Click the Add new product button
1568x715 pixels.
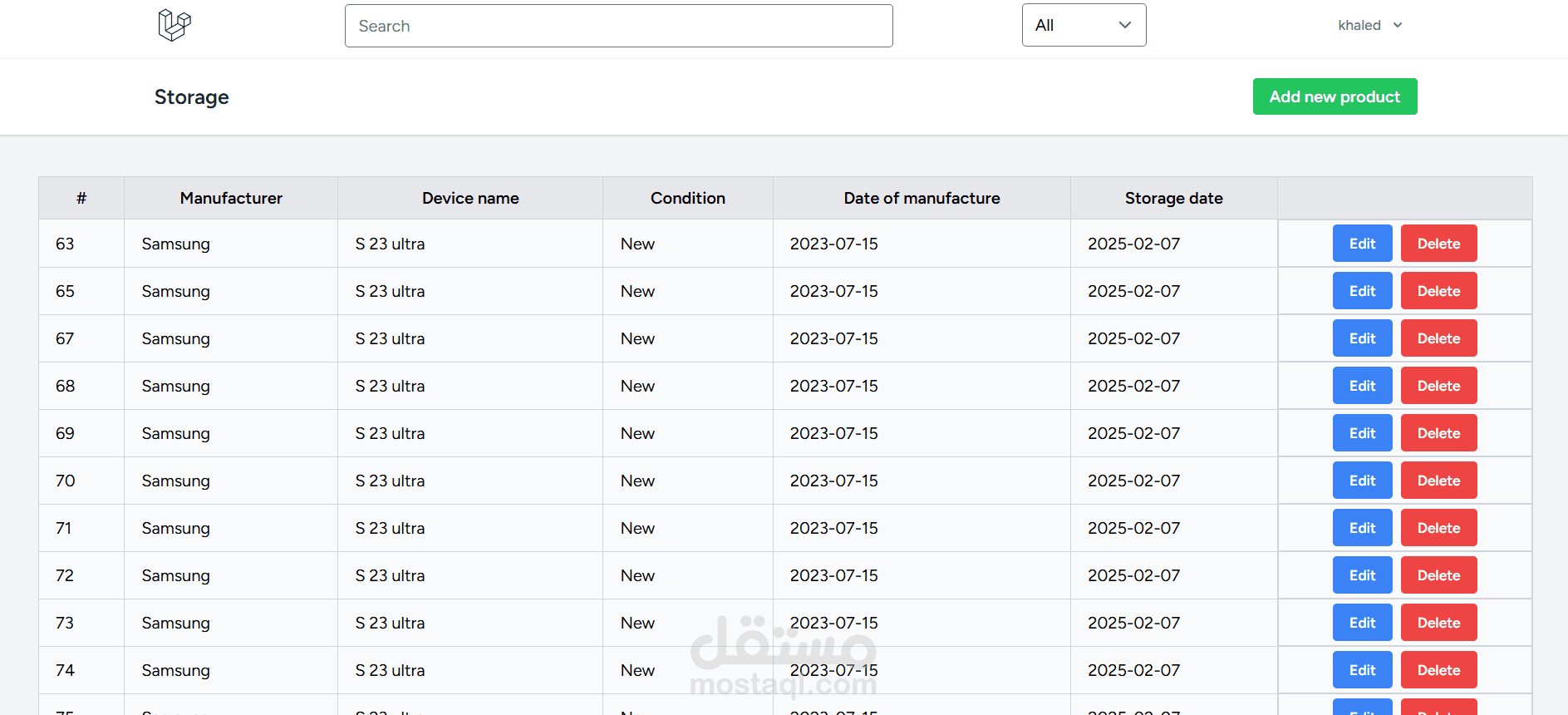1335,96
